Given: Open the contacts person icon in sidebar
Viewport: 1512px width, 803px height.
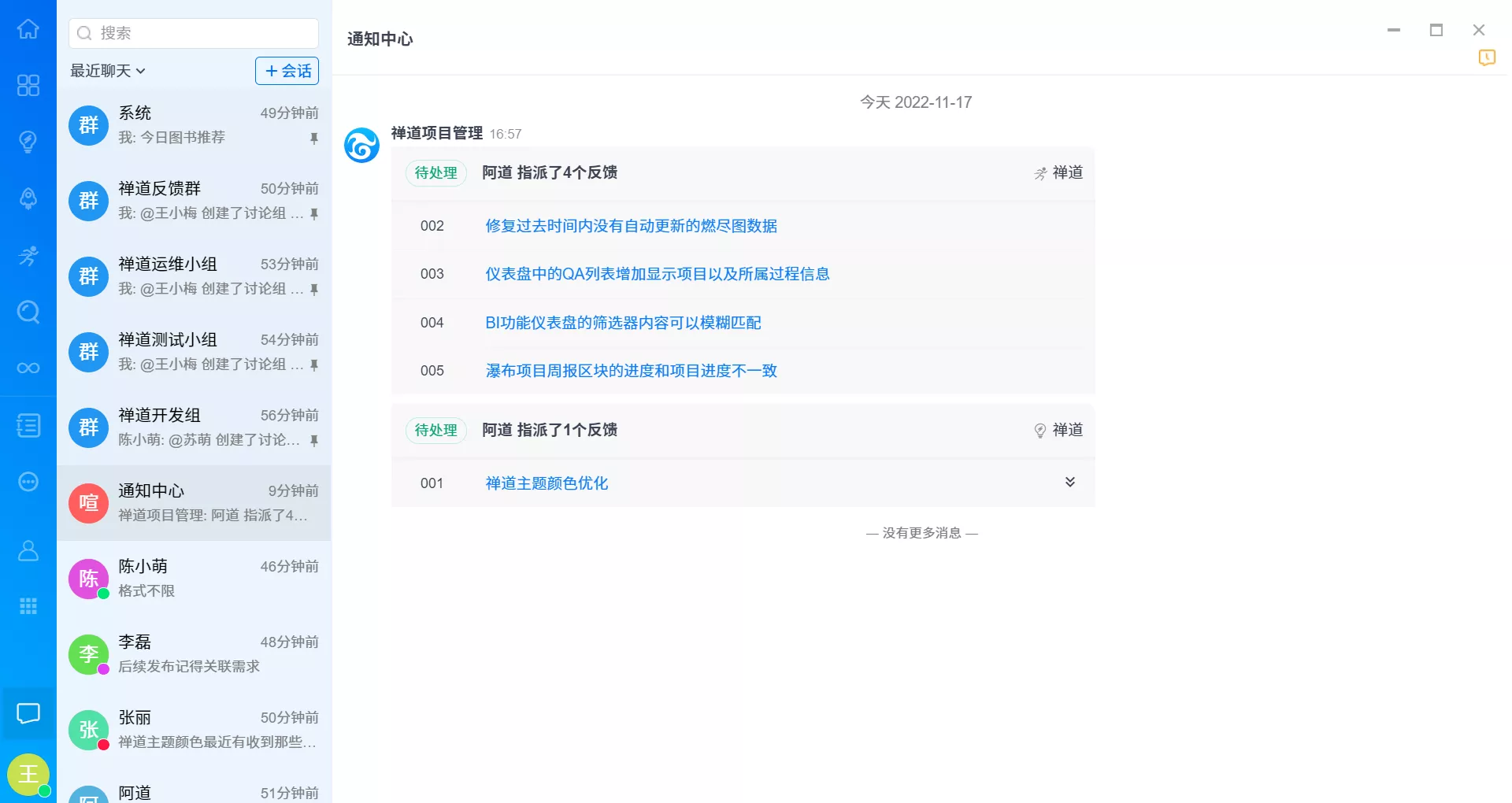Looking at the screenshot, I should 28,550.
